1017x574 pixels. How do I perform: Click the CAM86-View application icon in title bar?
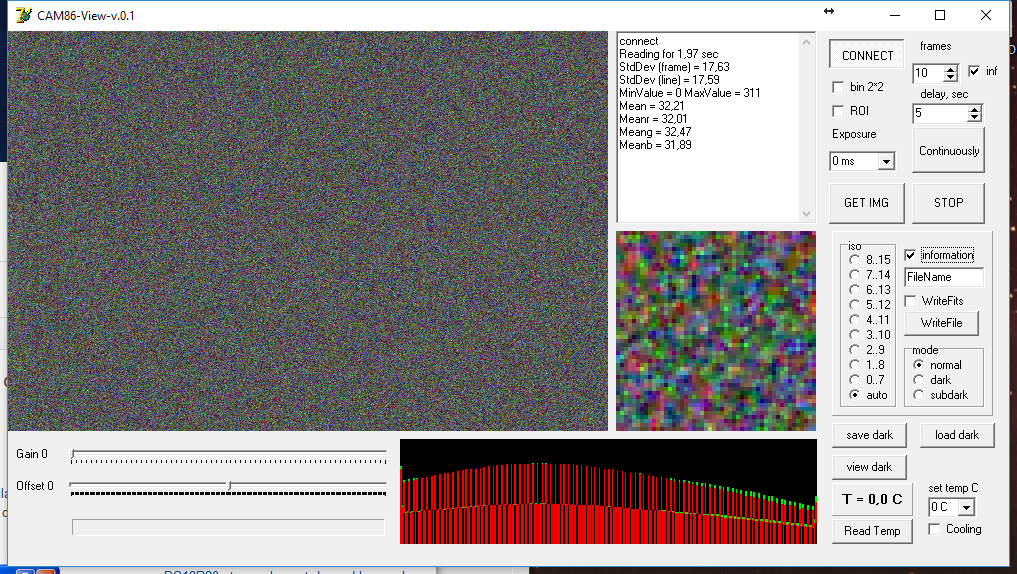[x=23, y=15]
